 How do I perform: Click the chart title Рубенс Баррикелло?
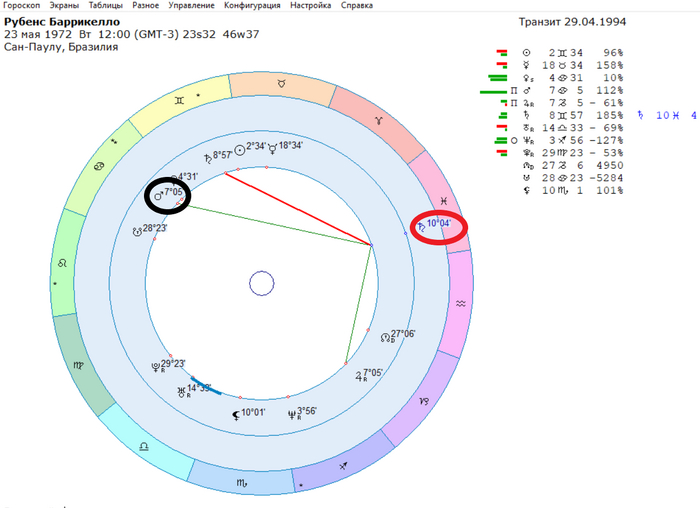pos(62,21)
